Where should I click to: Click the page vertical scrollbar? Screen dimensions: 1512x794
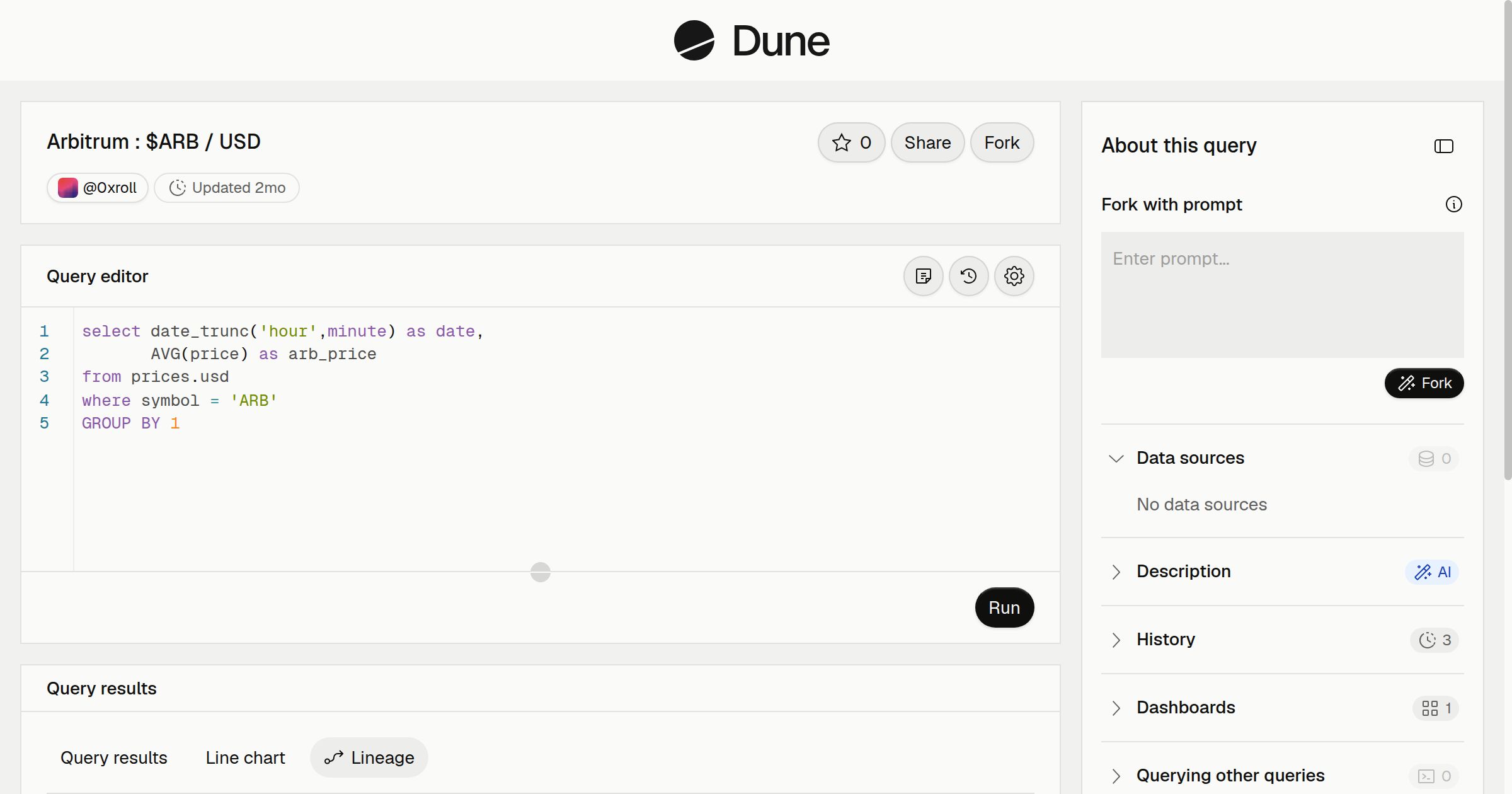[1508, 239]
